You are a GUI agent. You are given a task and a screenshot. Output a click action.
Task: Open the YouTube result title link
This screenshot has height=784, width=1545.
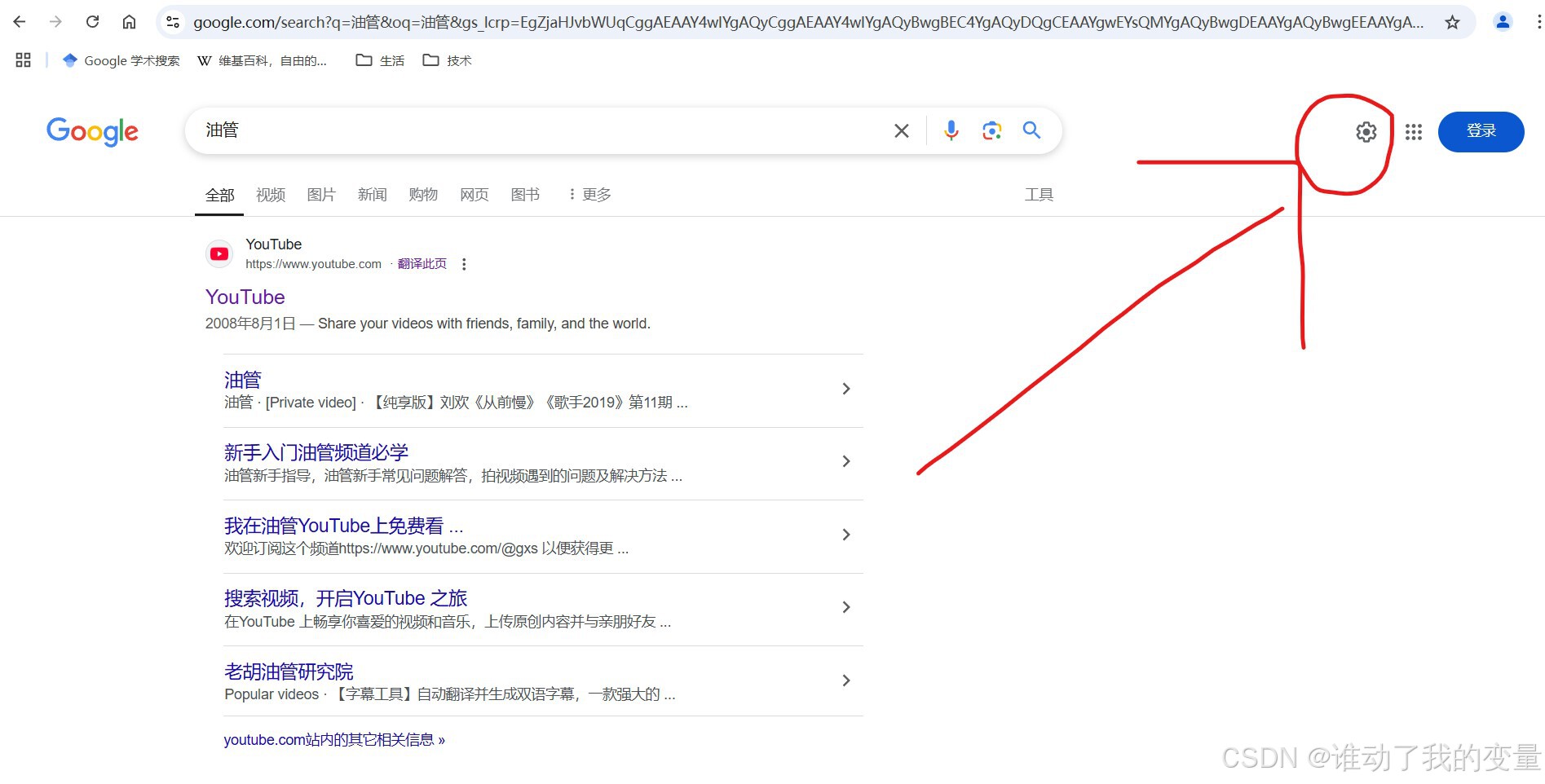click(x=245, y=297)
